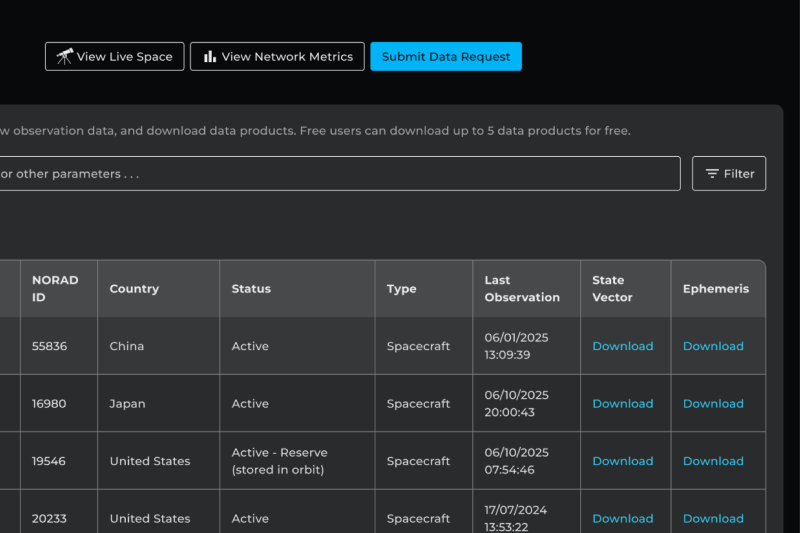Download State Vector for NORAD 19546
The width and height of the screenshot is (800, 533).
click(622, 461)
